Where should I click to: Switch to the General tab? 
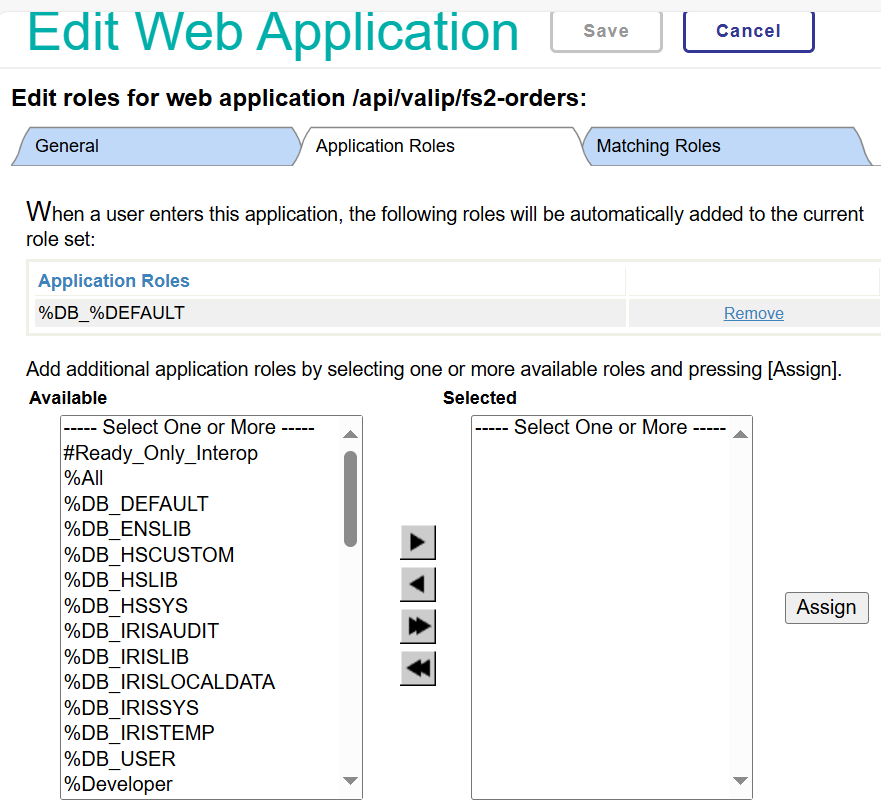pyautogui.click(x=155, y=146)
